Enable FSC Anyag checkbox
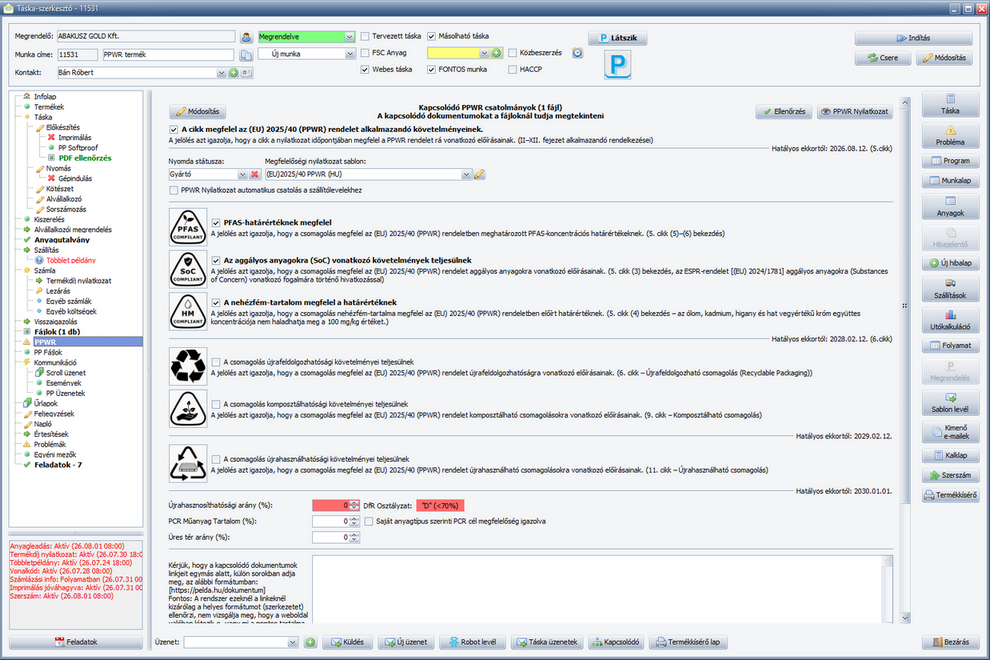 365,53
